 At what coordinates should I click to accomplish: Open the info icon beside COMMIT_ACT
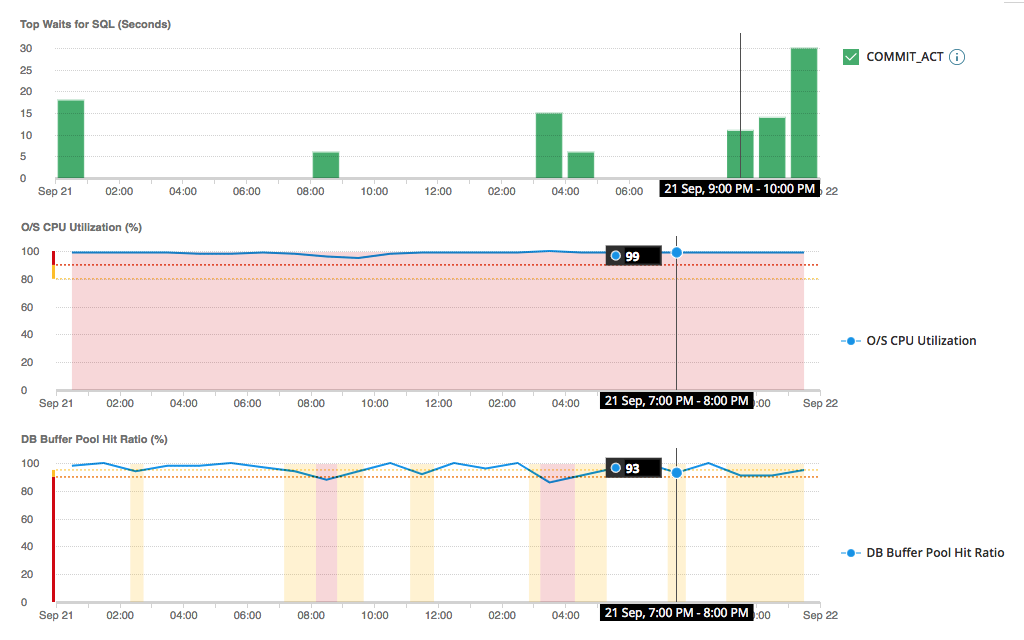(957, 57)
